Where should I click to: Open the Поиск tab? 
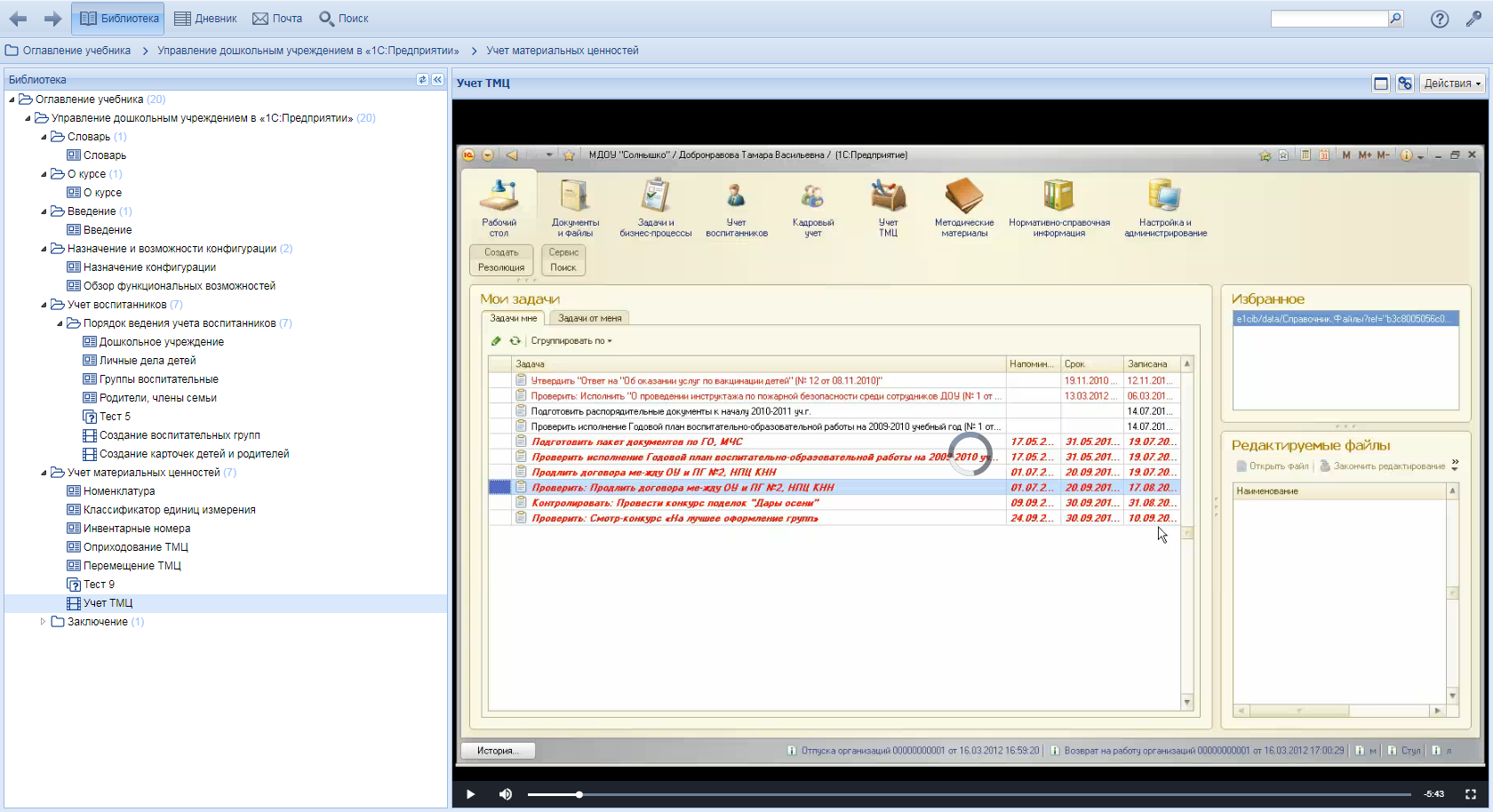[x=344, y=19]
